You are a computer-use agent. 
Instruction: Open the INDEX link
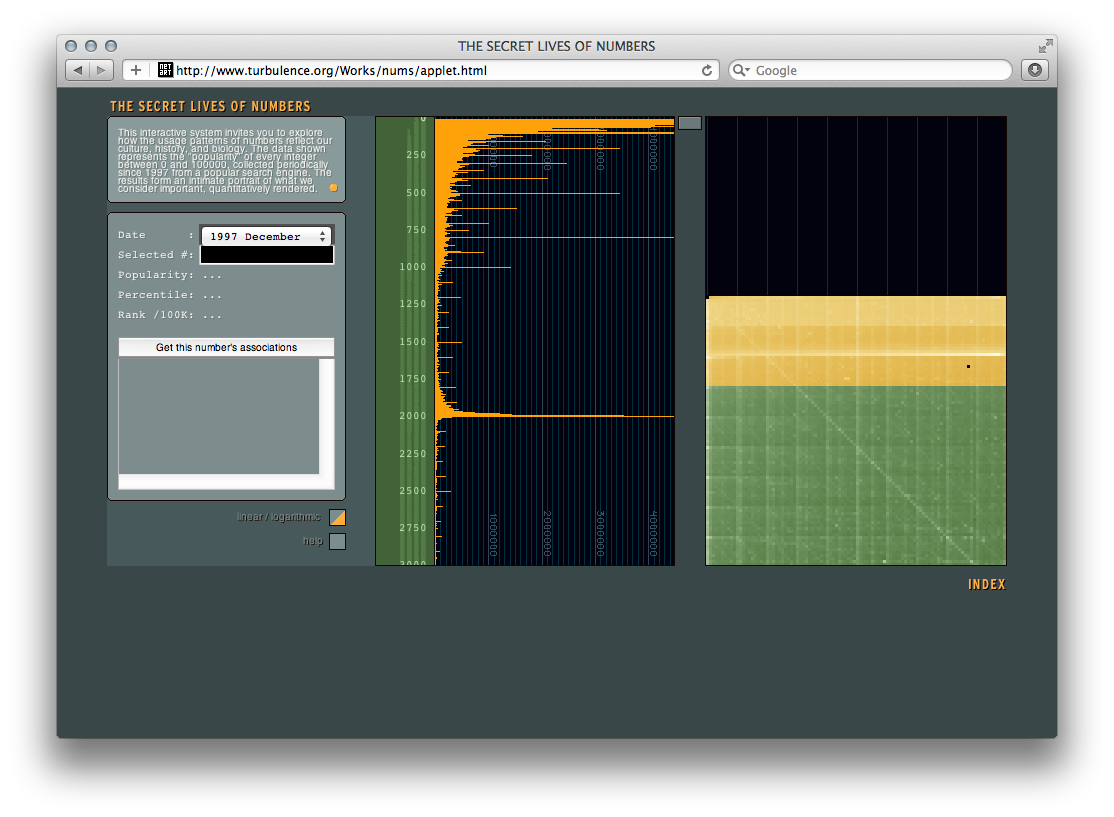click(x=986, y=585)
